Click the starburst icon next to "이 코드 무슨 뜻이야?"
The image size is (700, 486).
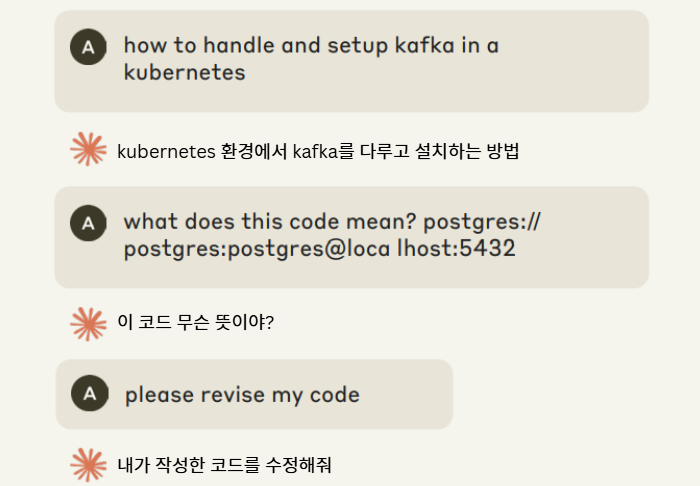(x=88, y=323)
